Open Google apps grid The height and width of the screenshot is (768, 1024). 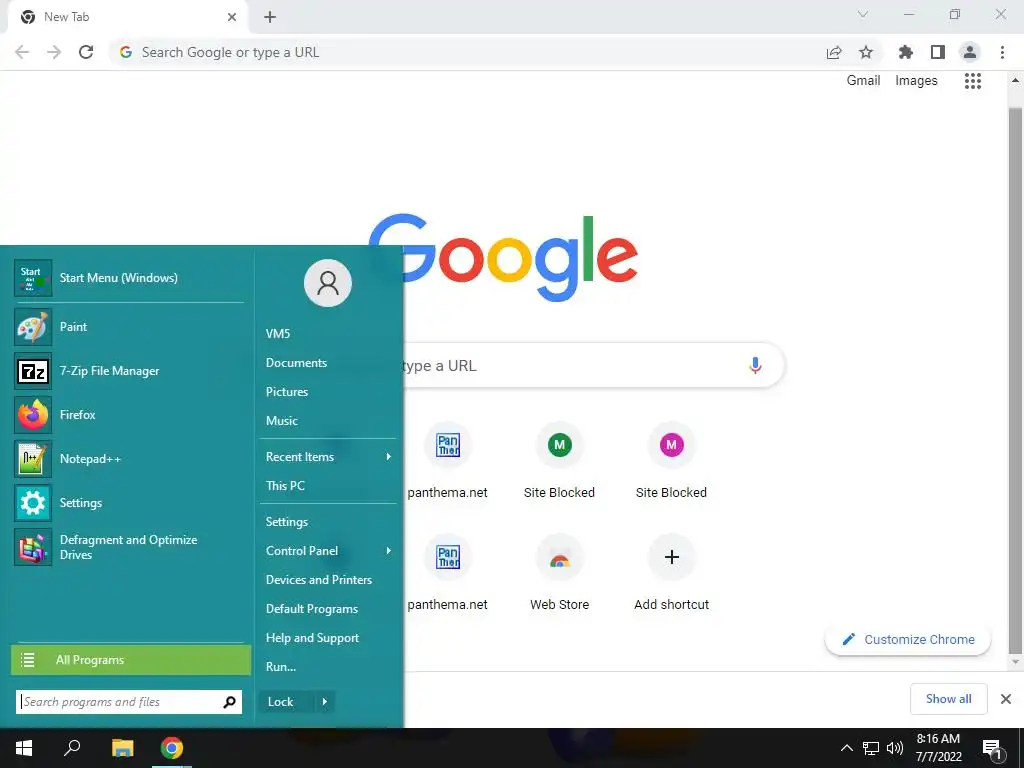click(973, 81)
